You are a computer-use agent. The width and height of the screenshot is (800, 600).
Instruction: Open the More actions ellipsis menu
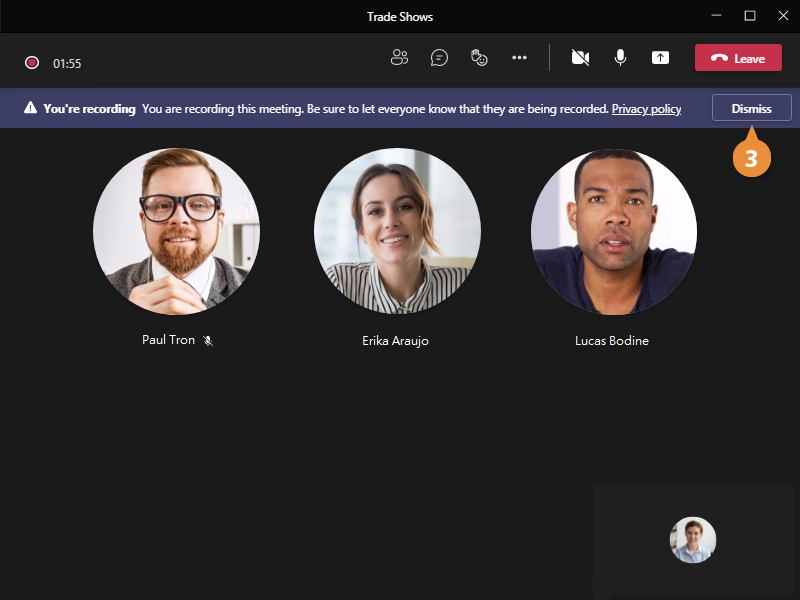tap(519, 58)
